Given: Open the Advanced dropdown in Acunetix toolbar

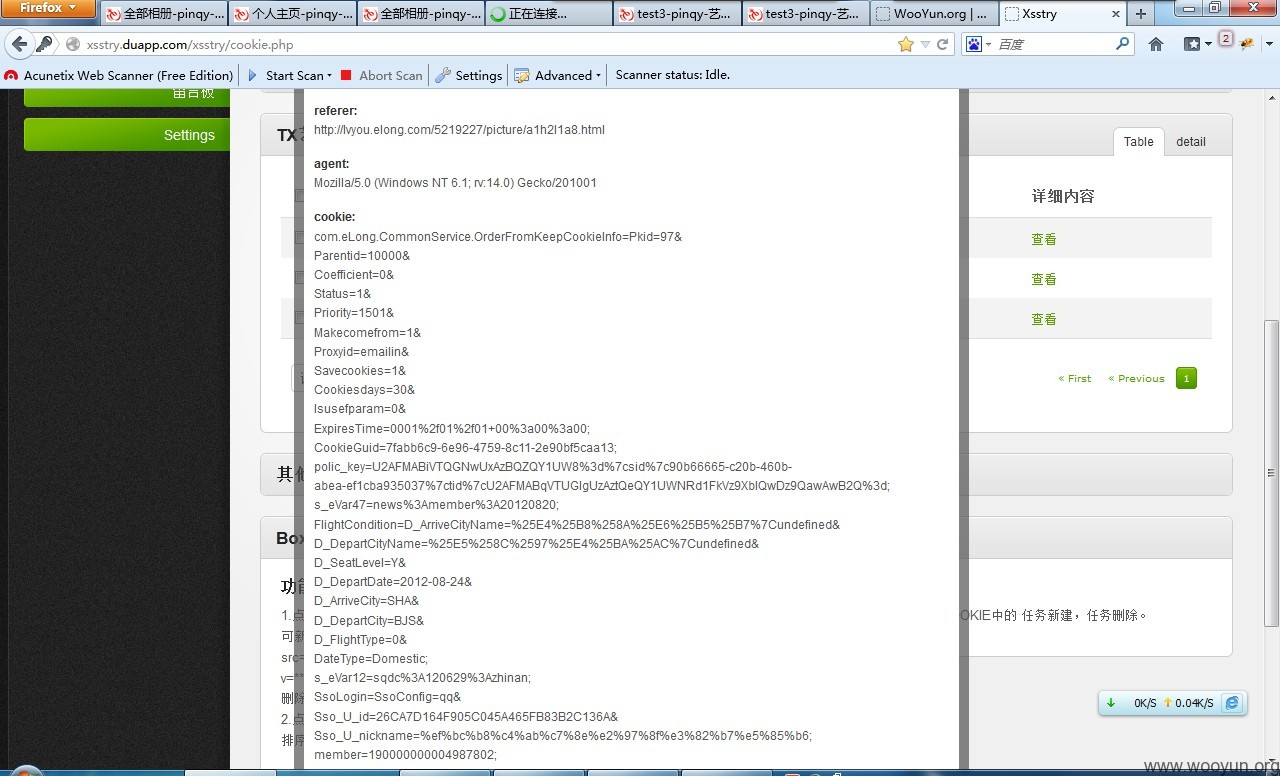Looking at the screenshot, I should coord(557,75).
